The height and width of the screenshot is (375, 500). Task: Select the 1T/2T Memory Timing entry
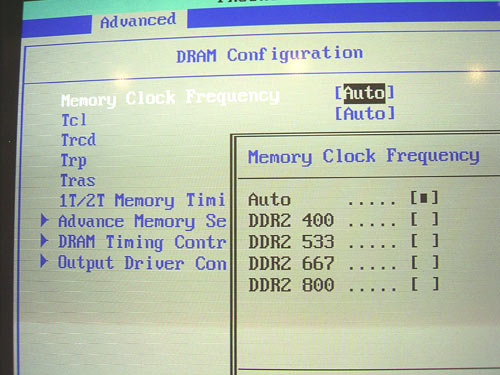pyautogui.click(x=142, y=201)
